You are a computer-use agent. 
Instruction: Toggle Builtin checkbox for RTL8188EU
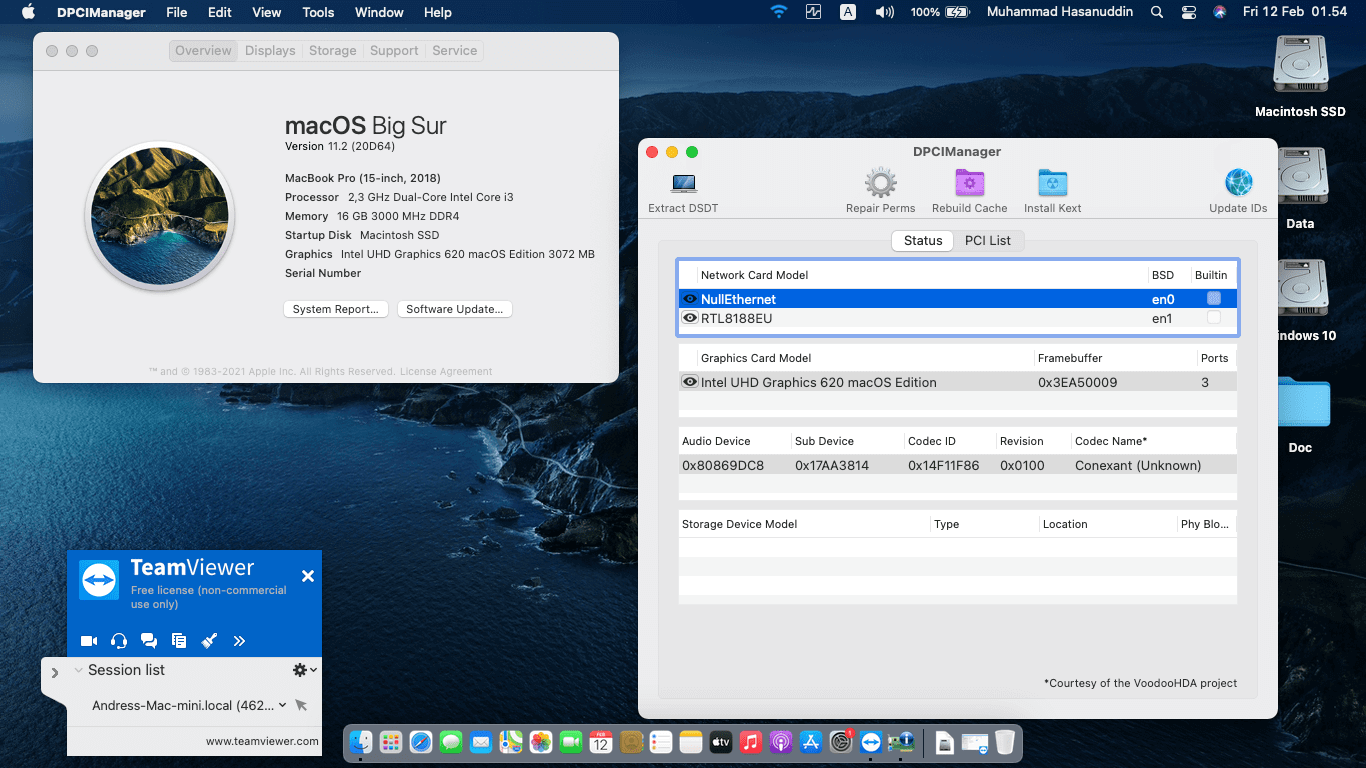coord(1214,317)
